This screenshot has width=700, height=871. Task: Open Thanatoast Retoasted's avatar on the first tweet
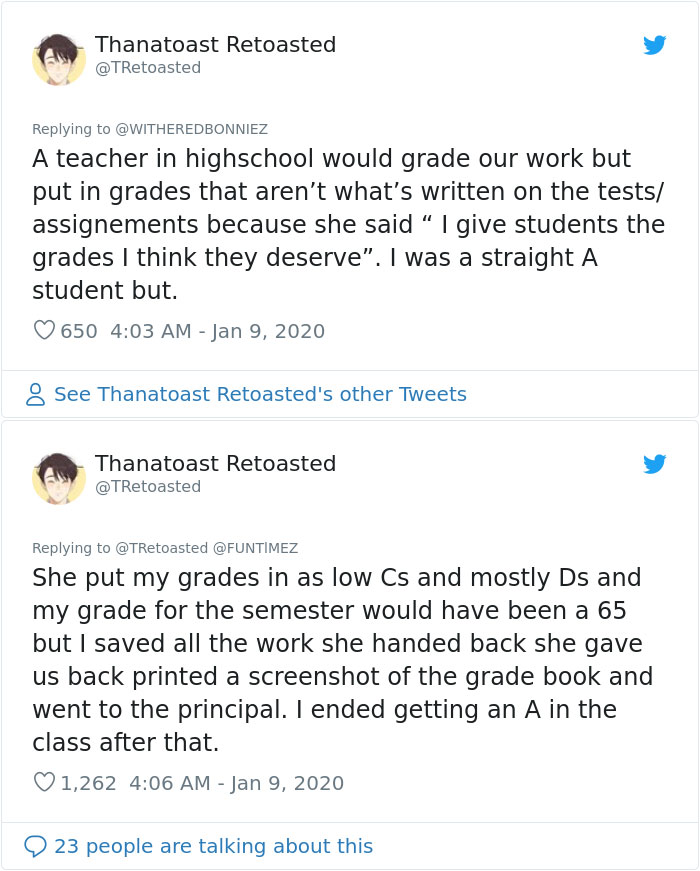pos(58,59)
